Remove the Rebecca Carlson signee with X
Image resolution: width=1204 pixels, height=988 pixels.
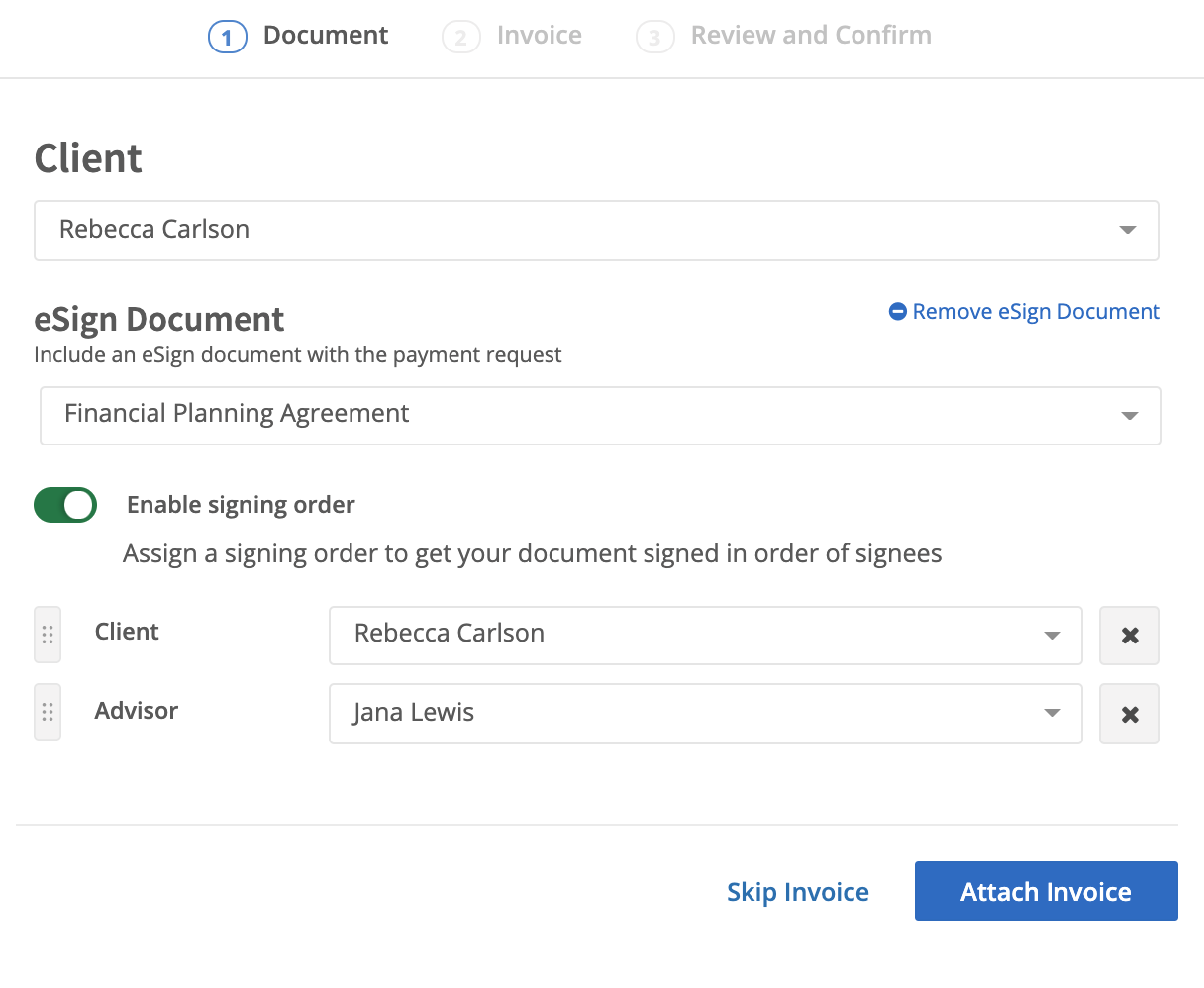(x=1129, y=636)
